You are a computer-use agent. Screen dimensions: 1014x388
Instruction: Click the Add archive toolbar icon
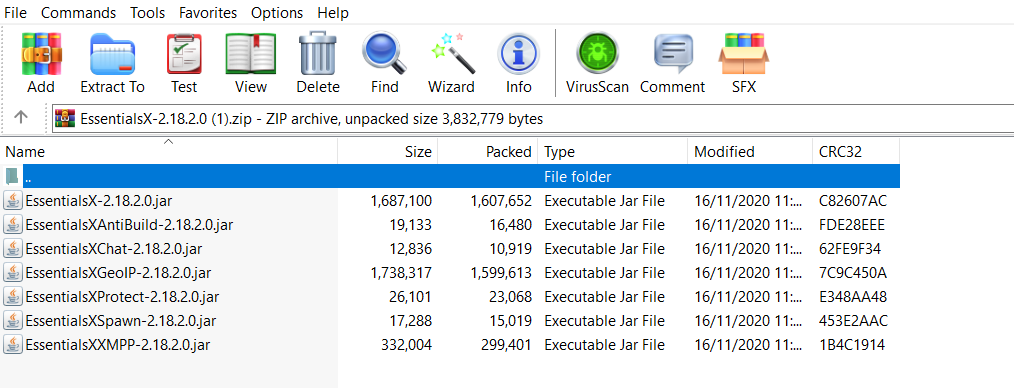coord(41,63)
